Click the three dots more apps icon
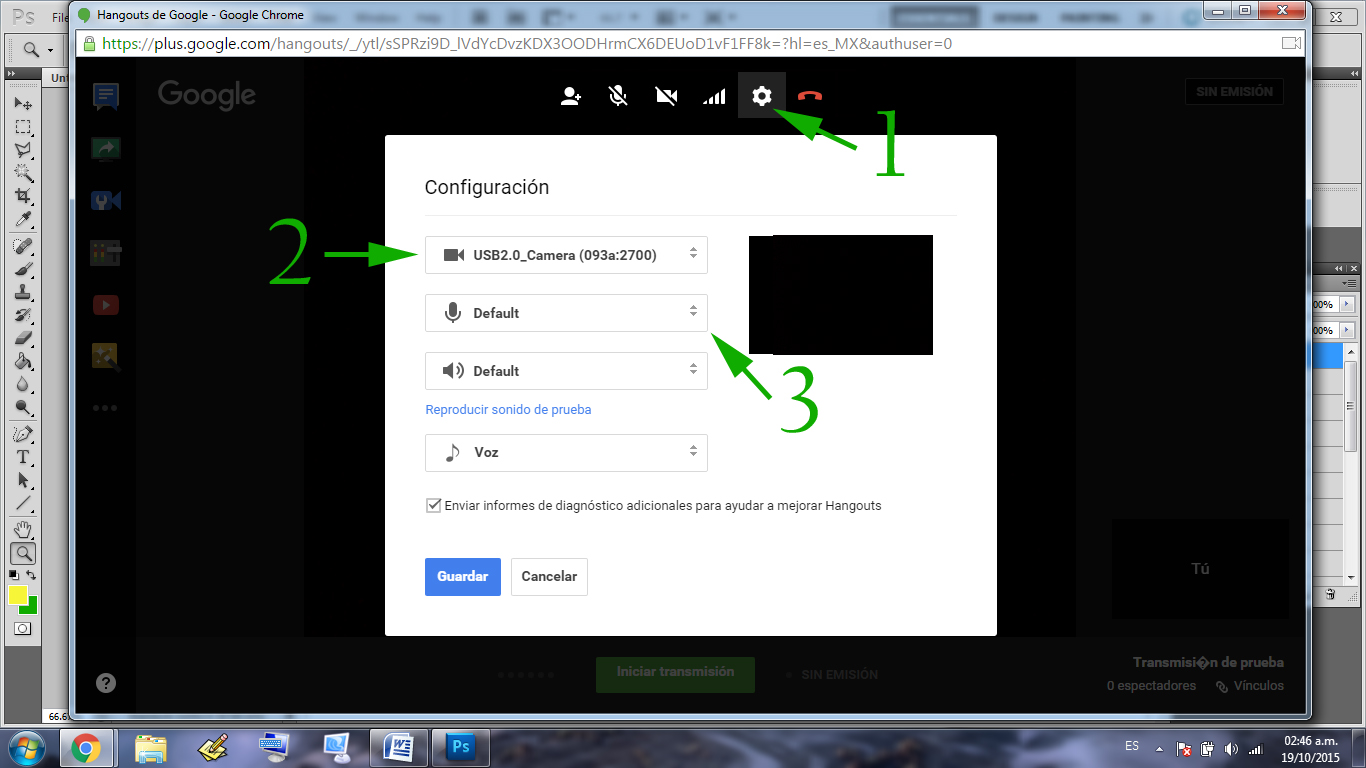This screenshot has width=1366, height=768. 106,408
